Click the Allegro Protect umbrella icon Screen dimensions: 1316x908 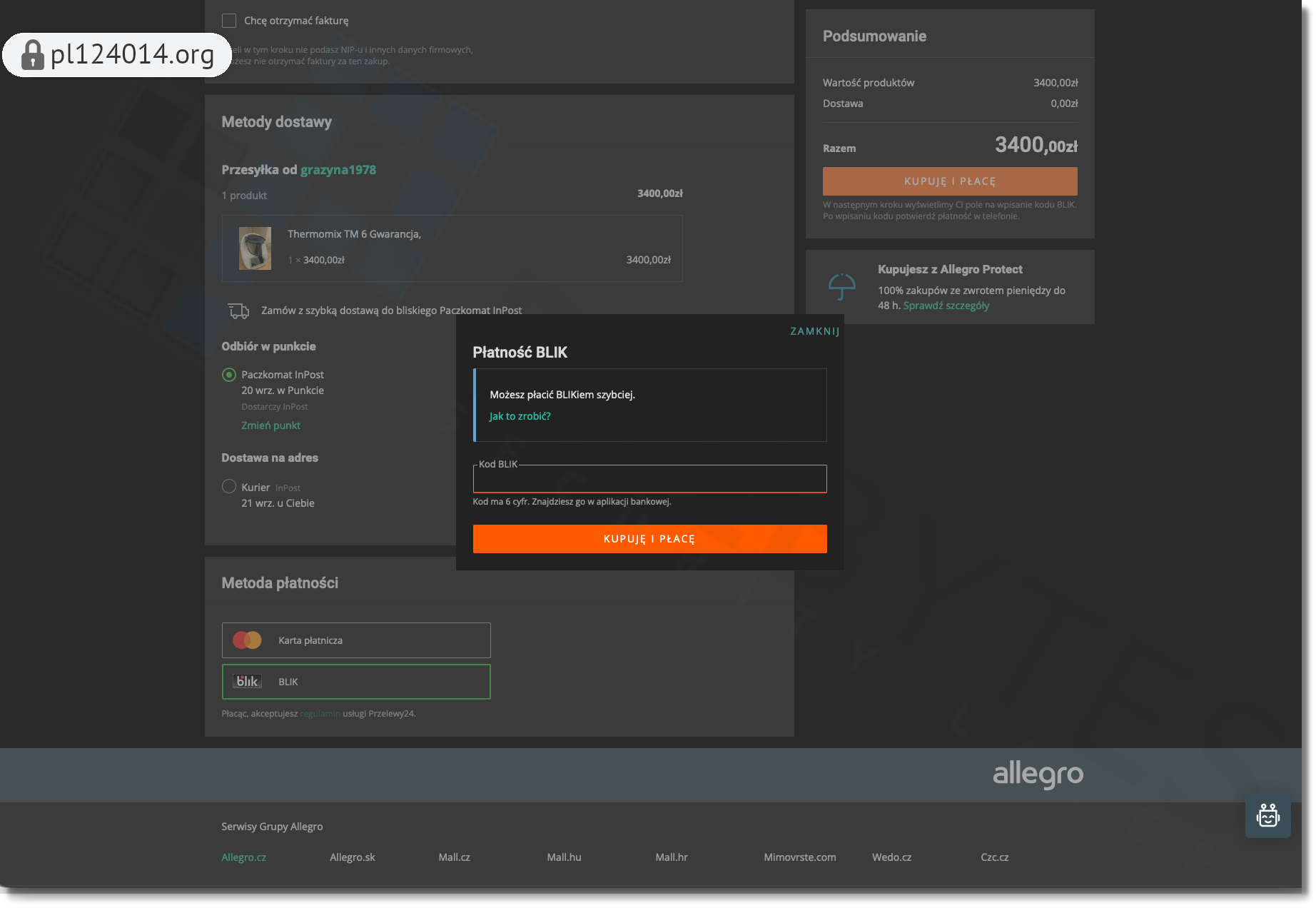[842, 286]
